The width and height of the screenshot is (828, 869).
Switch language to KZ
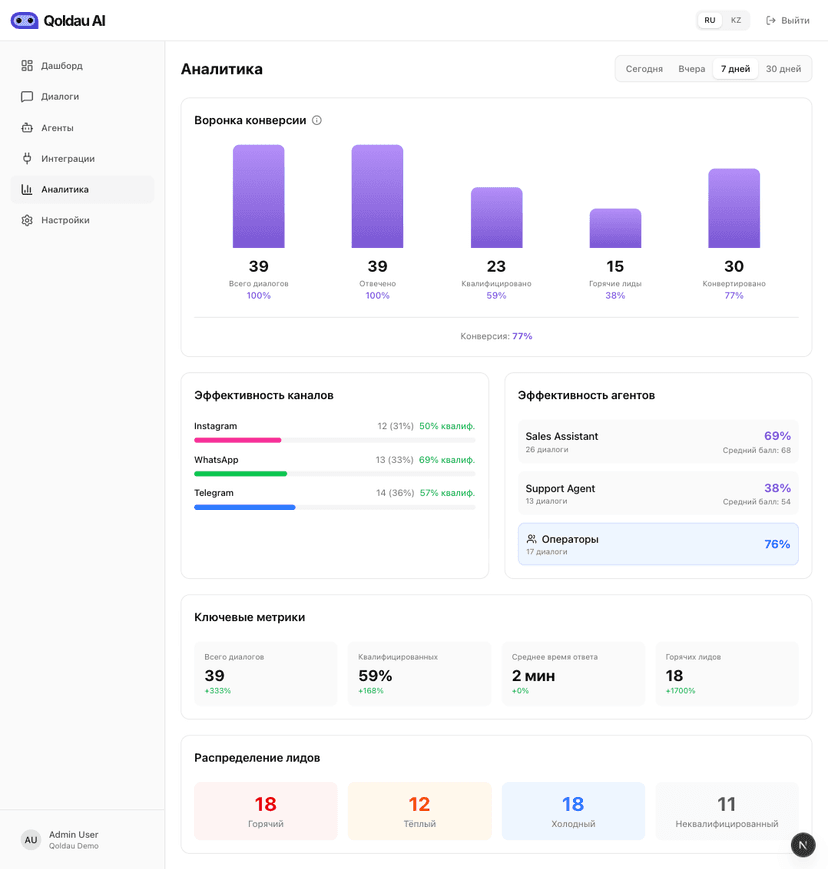[x=736, y=20]
